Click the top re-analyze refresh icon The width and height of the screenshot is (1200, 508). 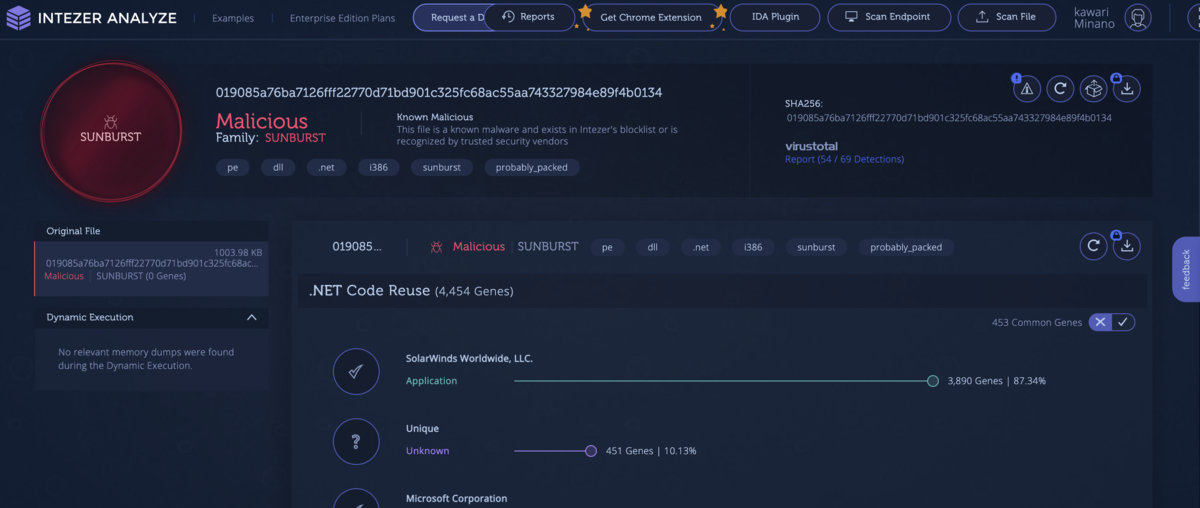pos(1060,89)
